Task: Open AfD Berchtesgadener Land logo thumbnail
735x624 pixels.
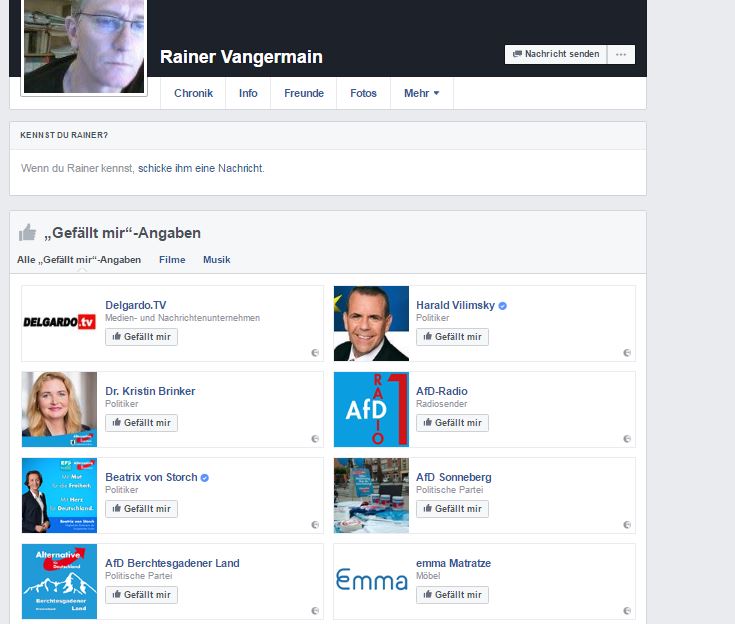Action: [x=60, y=581]
